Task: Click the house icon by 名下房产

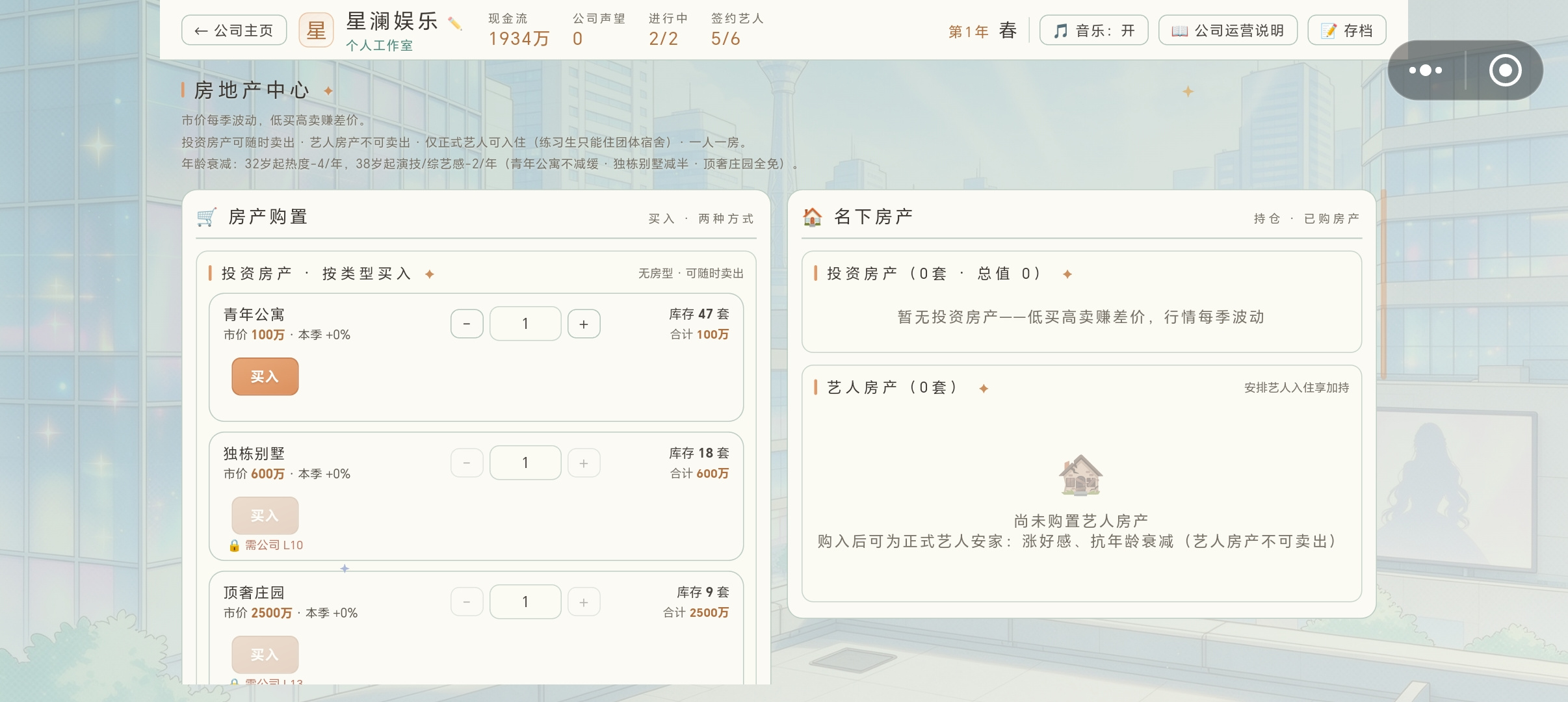Action: [813, 217]
